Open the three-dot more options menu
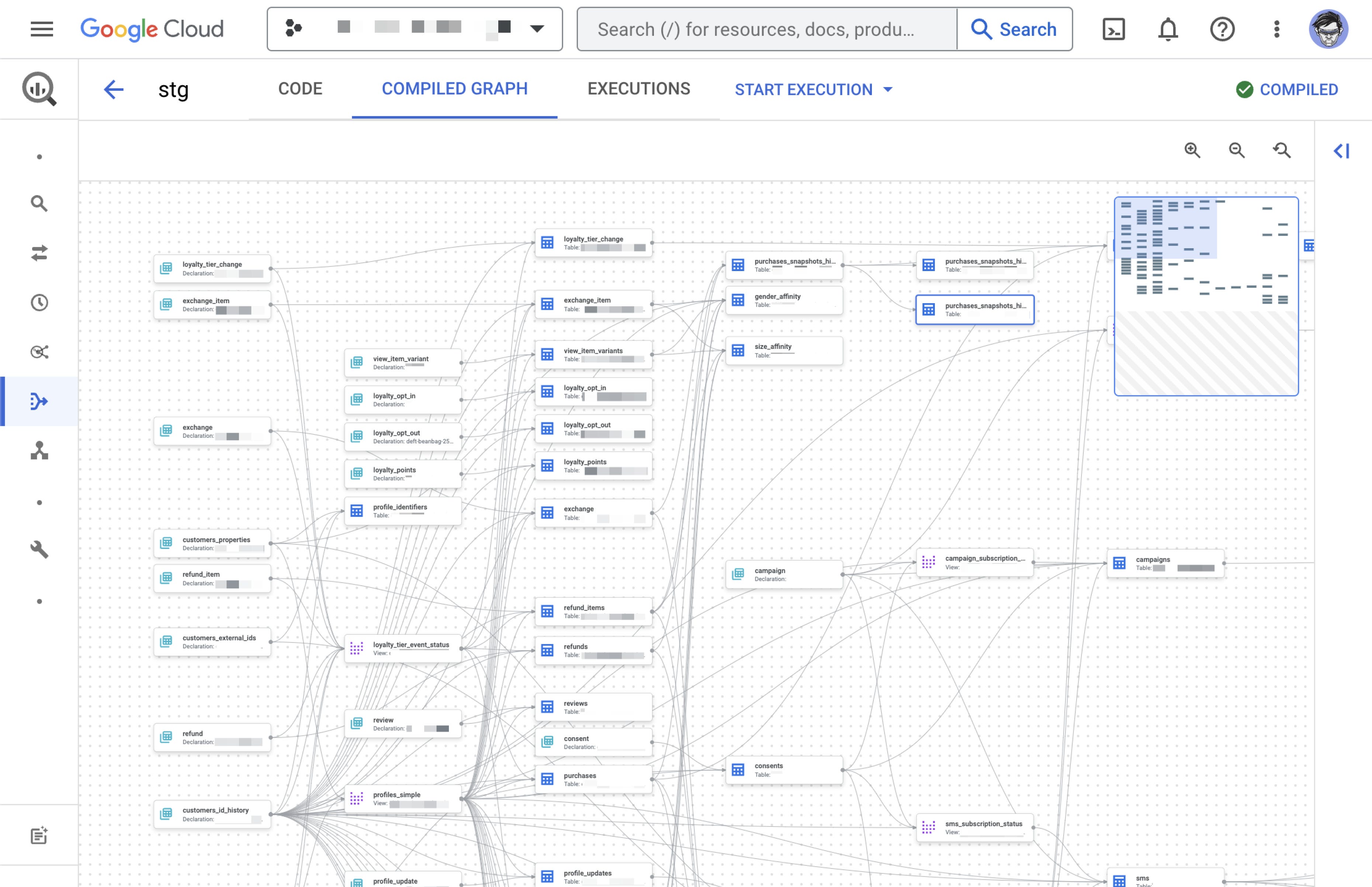1372x887 pixels. click(x=1276, y=29)
